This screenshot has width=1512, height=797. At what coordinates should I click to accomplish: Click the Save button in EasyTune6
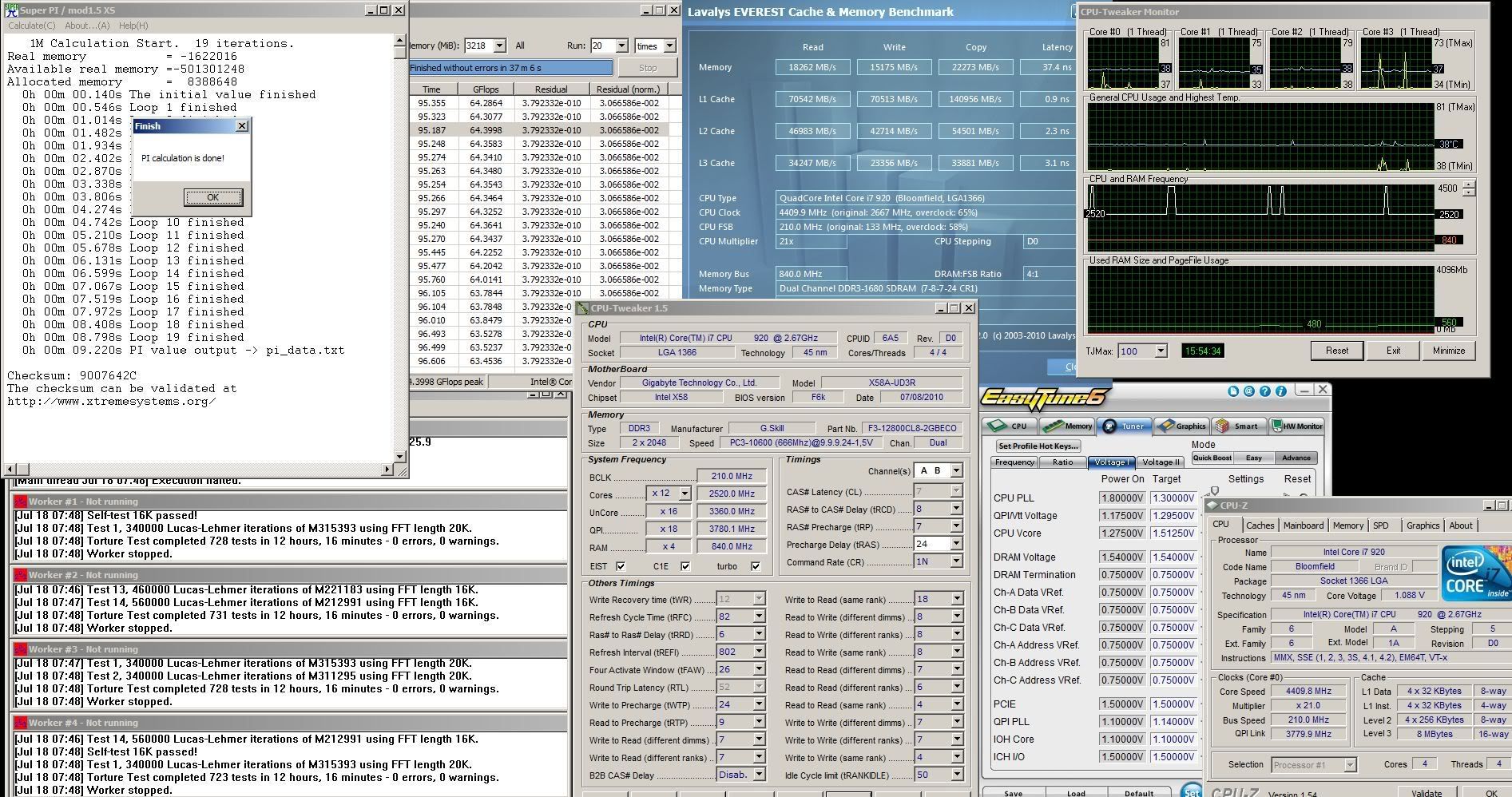(x=1013, y=793)
